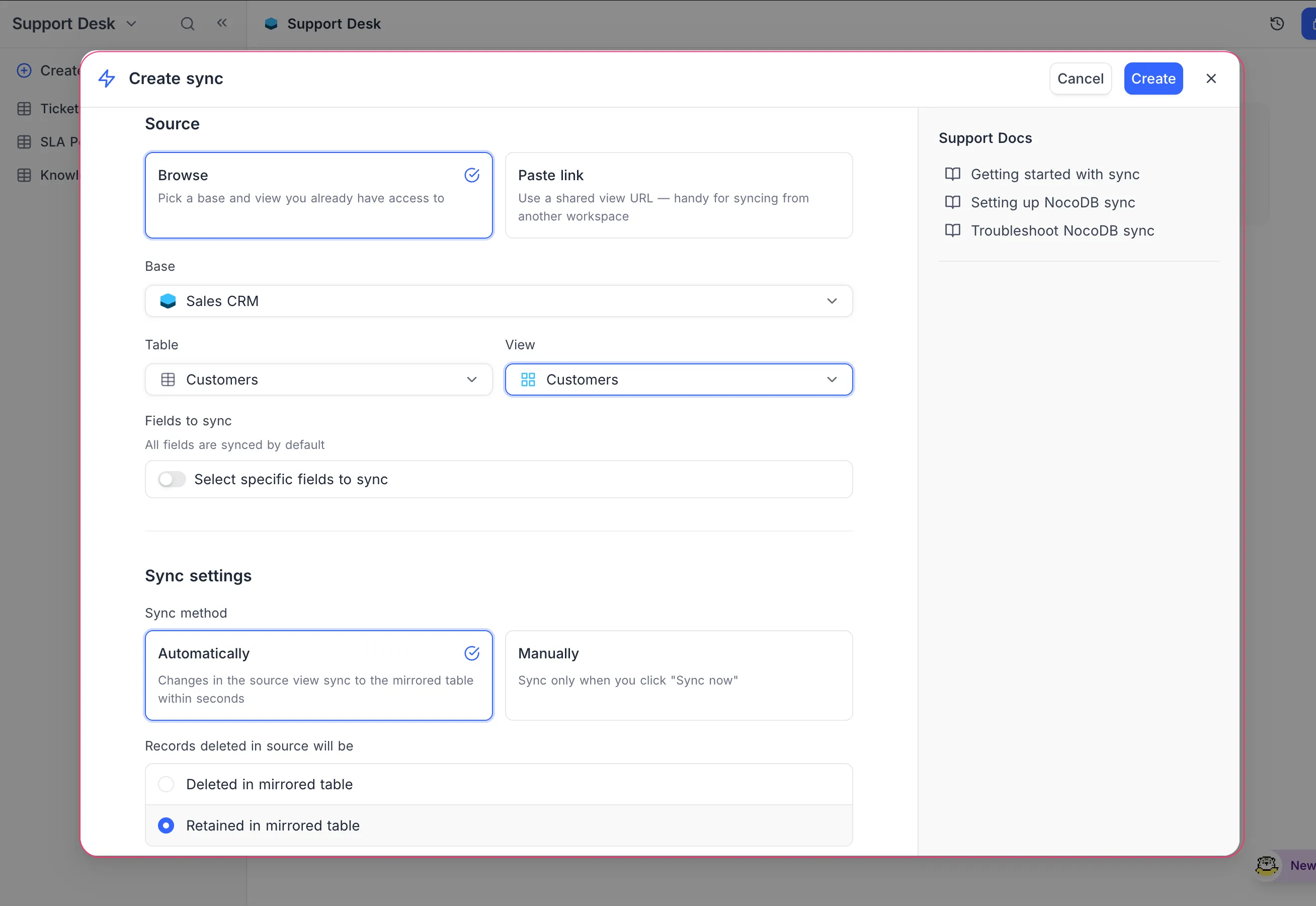
Task: Click the blue button at top right edge
Action: coord(1308,24)
